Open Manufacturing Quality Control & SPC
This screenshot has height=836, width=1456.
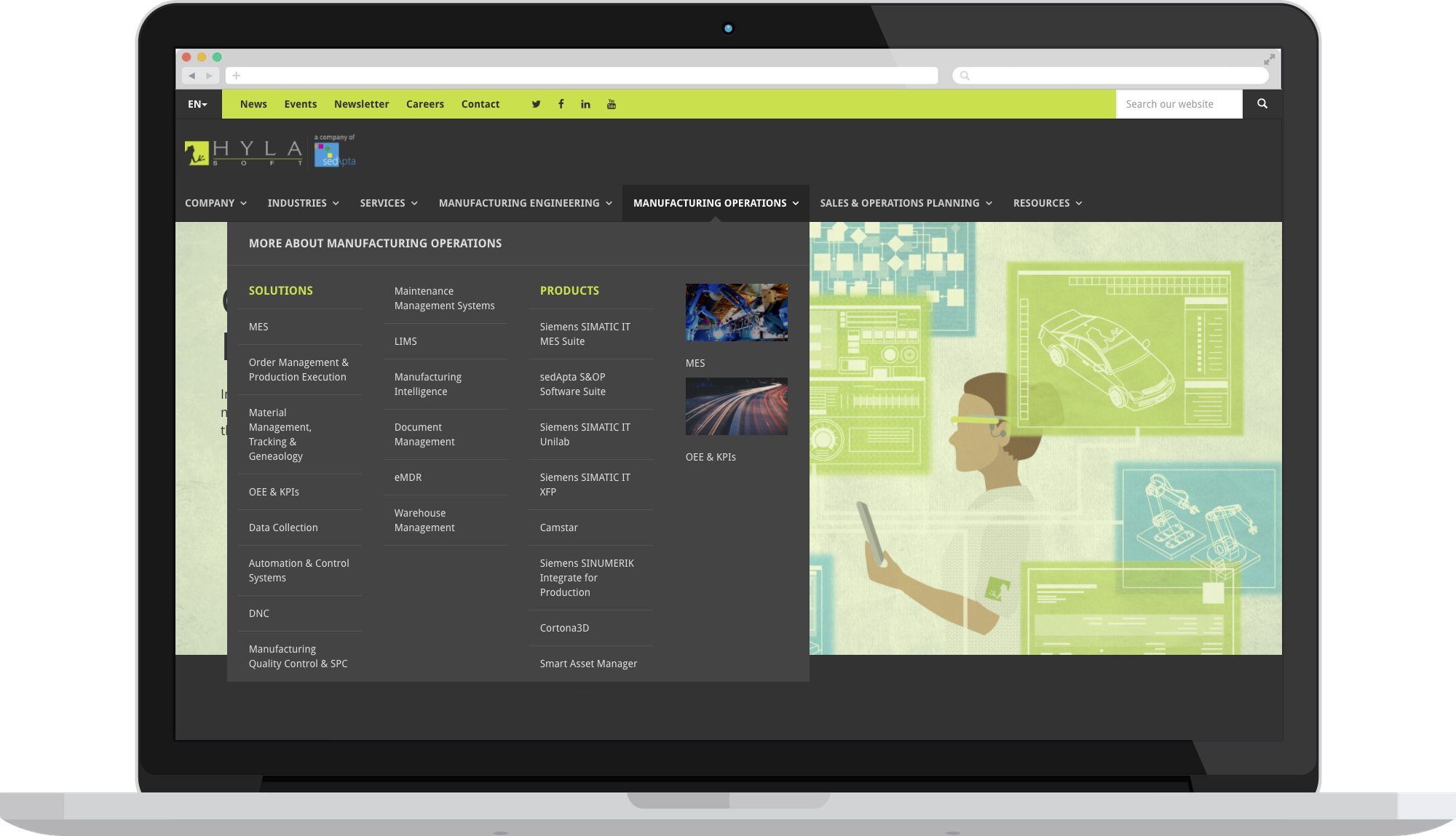(x=298, y=656)
